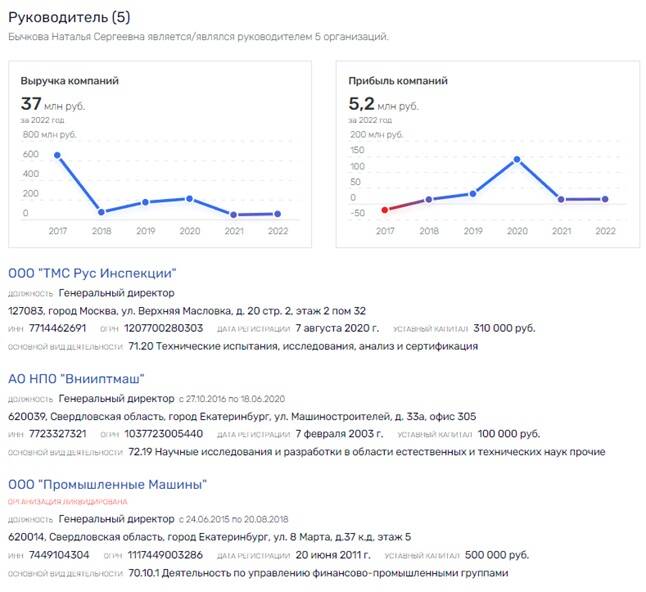Click the "Руководитель (5)" section heading

pyautogui.click(x=69, y=17)
